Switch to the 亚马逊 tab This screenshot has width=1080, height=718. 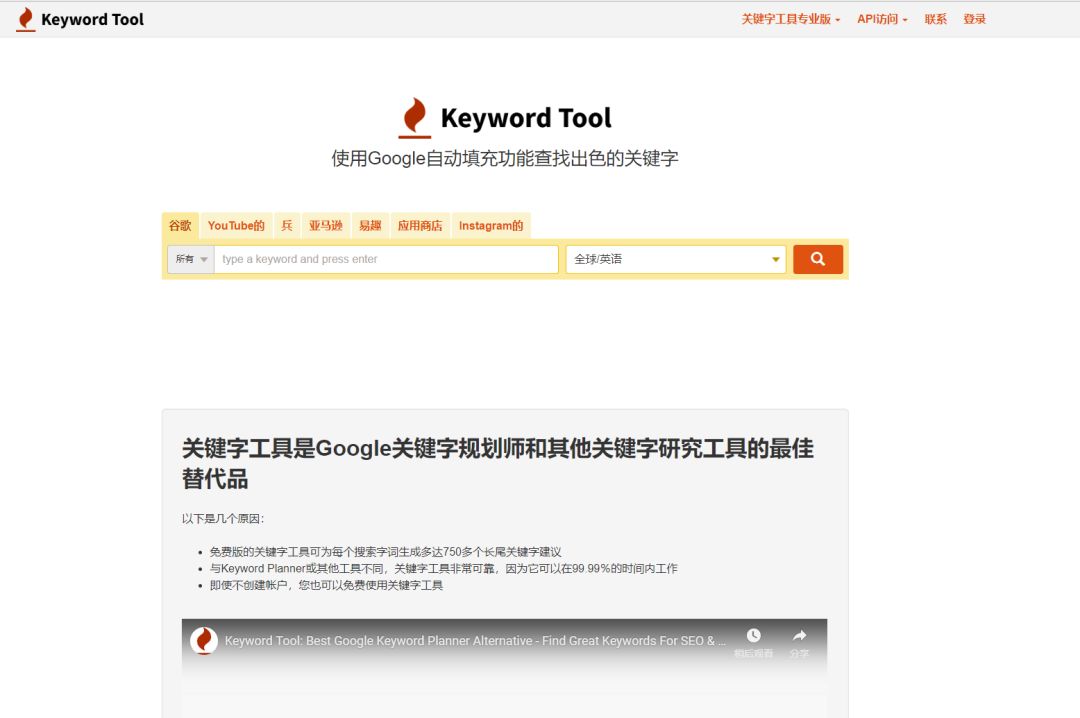(x=326, y=226)
